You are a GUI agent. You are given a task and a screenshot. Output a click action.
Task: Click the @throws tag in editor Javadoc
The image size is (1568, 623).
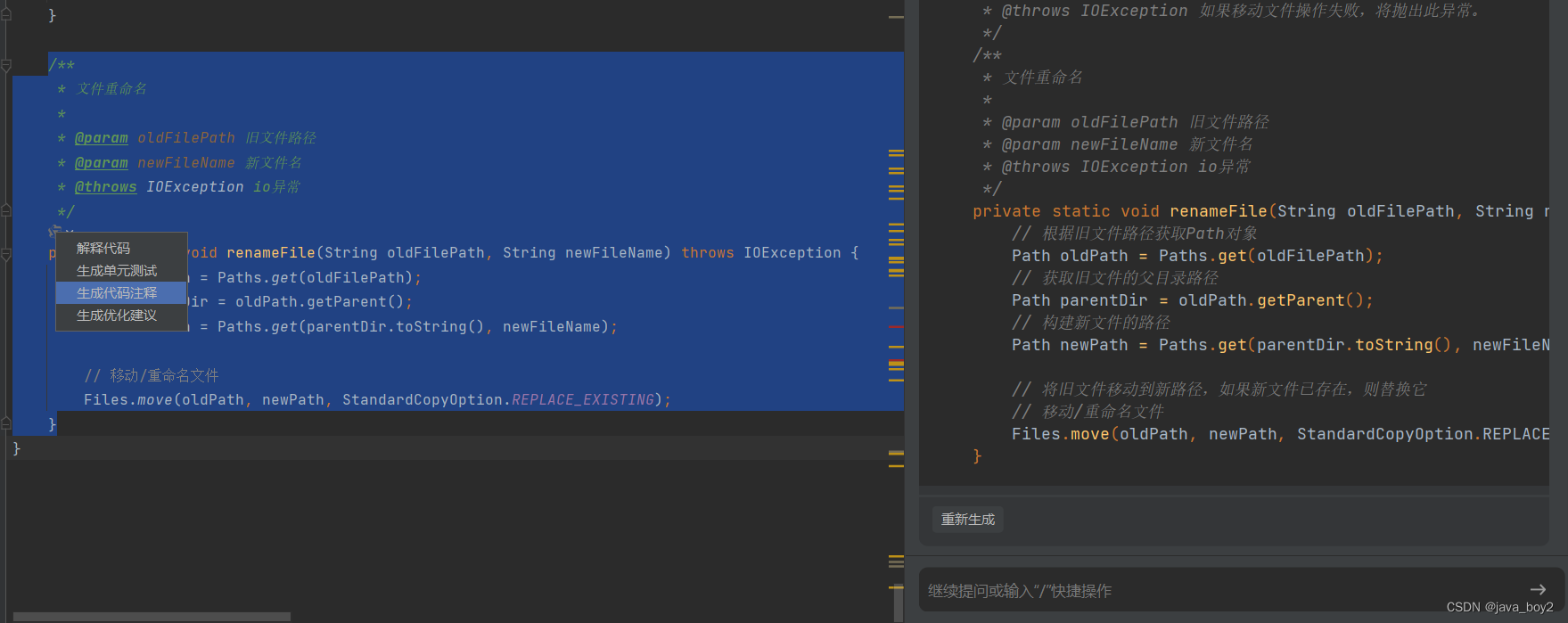click(106, 187)
